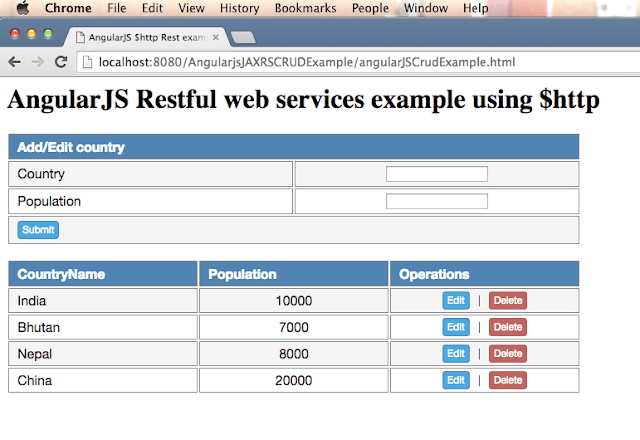The image size is (640, 440).
Task: Open the Bookmarks menu
Action: click(305, 8)
